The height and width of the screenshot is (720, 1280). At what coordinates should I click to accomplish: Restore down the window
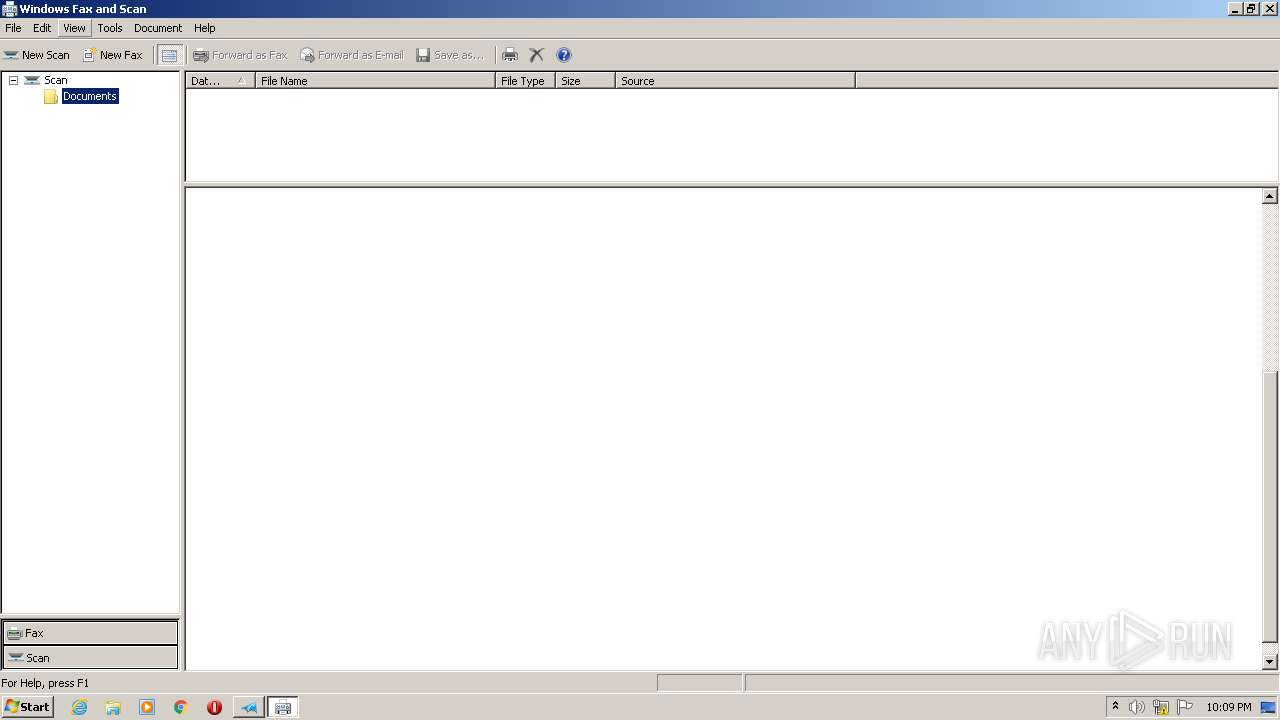[1251, 9]
